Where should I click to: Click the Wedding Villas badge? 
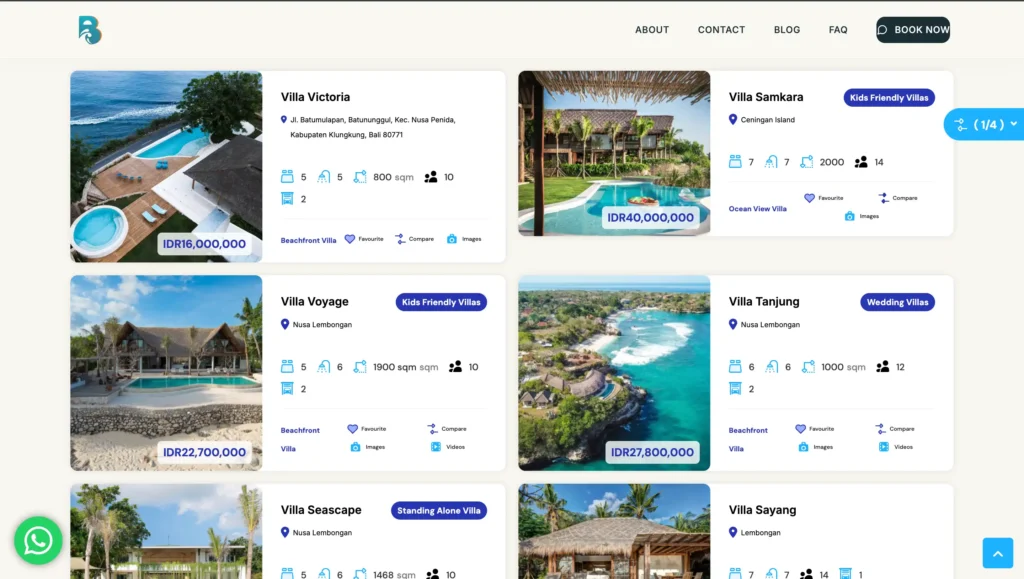897,302
